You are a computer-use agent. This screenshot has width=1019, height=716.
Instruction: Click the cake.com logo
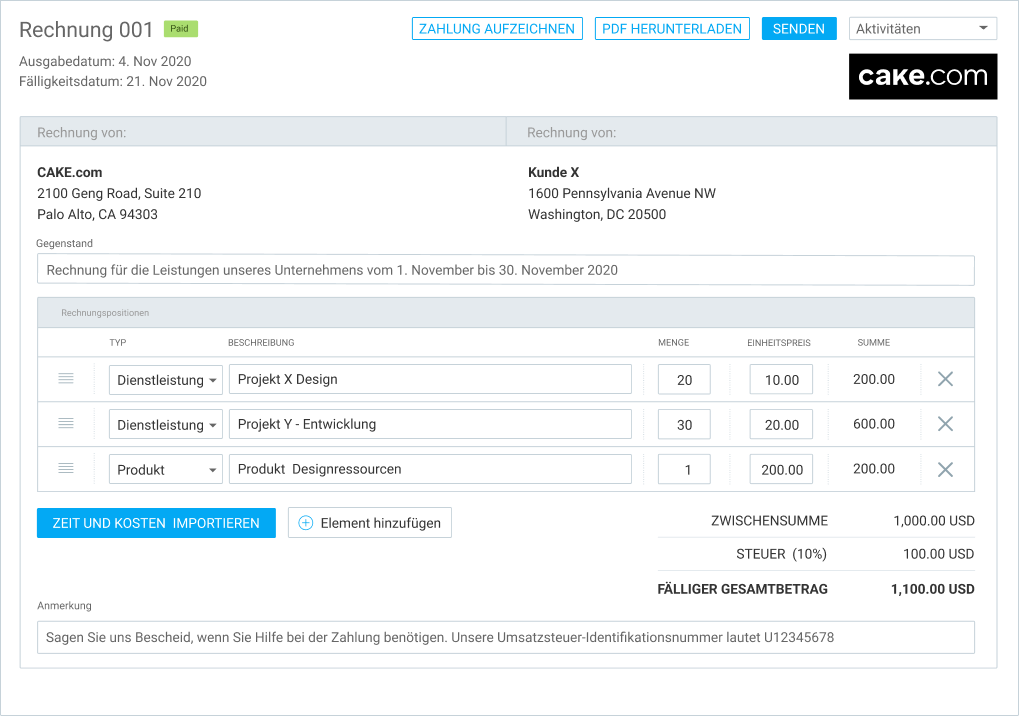[x=923, y=77]
